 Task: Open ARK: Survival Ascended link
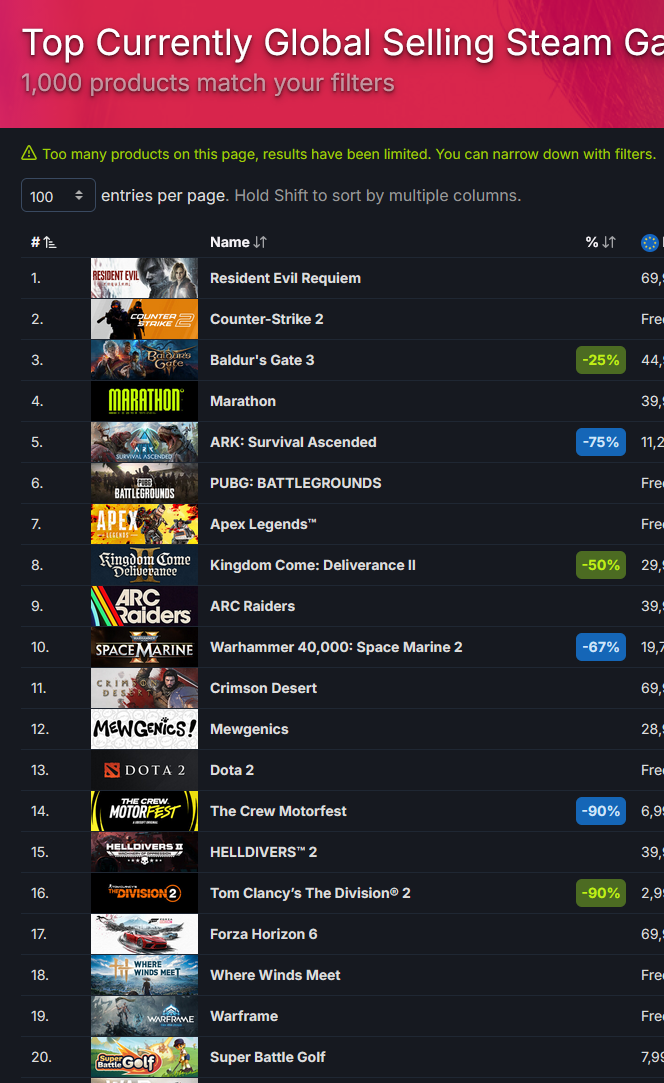293,442
